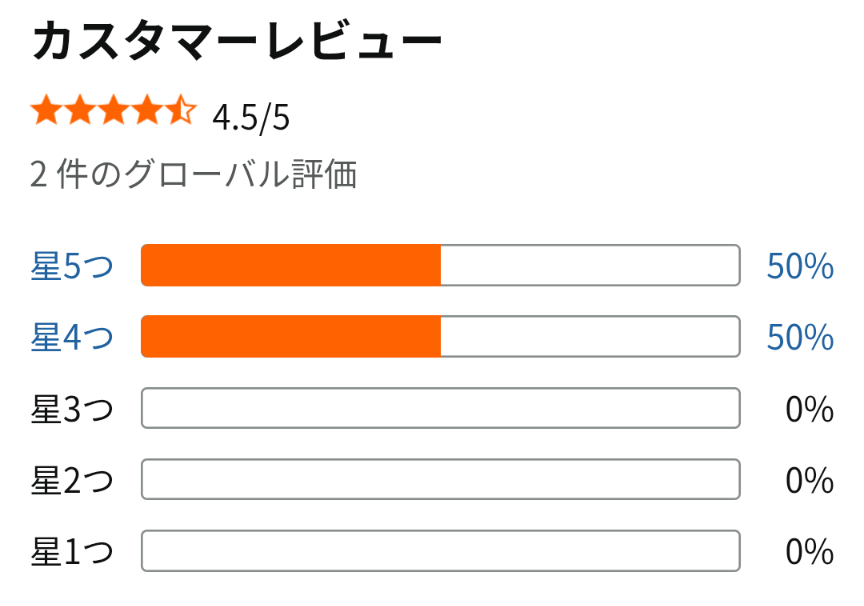Click the 星2つ label
This screenshot has height=606, width=864.
point(72,481)
